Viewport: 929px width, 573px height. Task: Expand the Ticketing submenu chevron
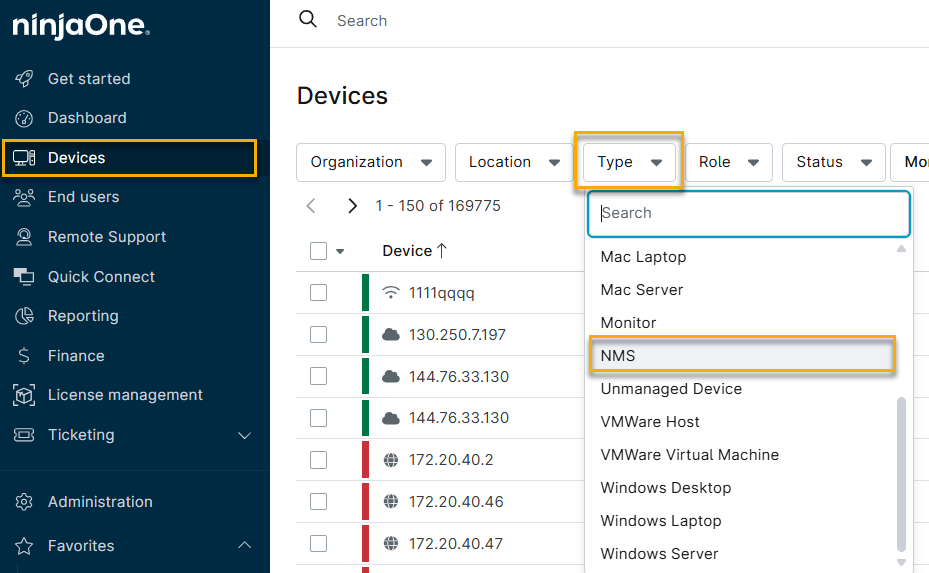245,436
